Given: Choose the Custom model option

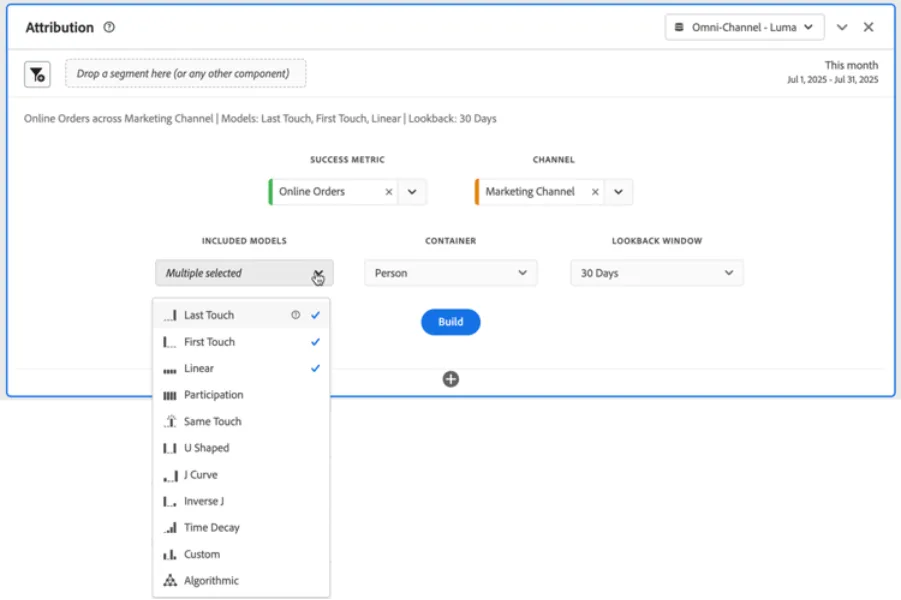Looking at the screenshot, I should pyautogui.click(x=241, y=554).
